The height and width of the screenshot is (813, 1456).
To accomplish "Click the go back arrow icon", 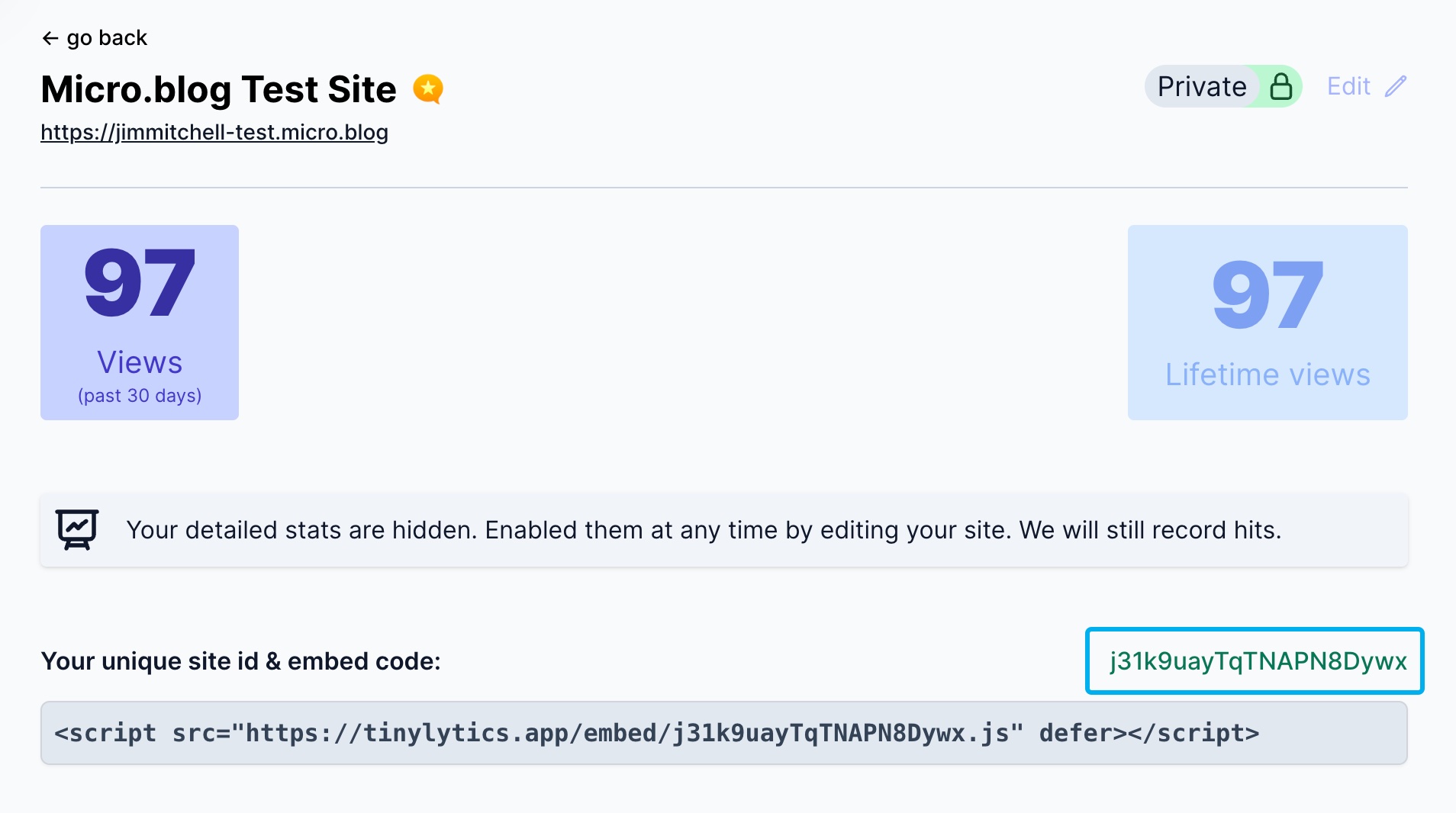I will tap(50, 38).
